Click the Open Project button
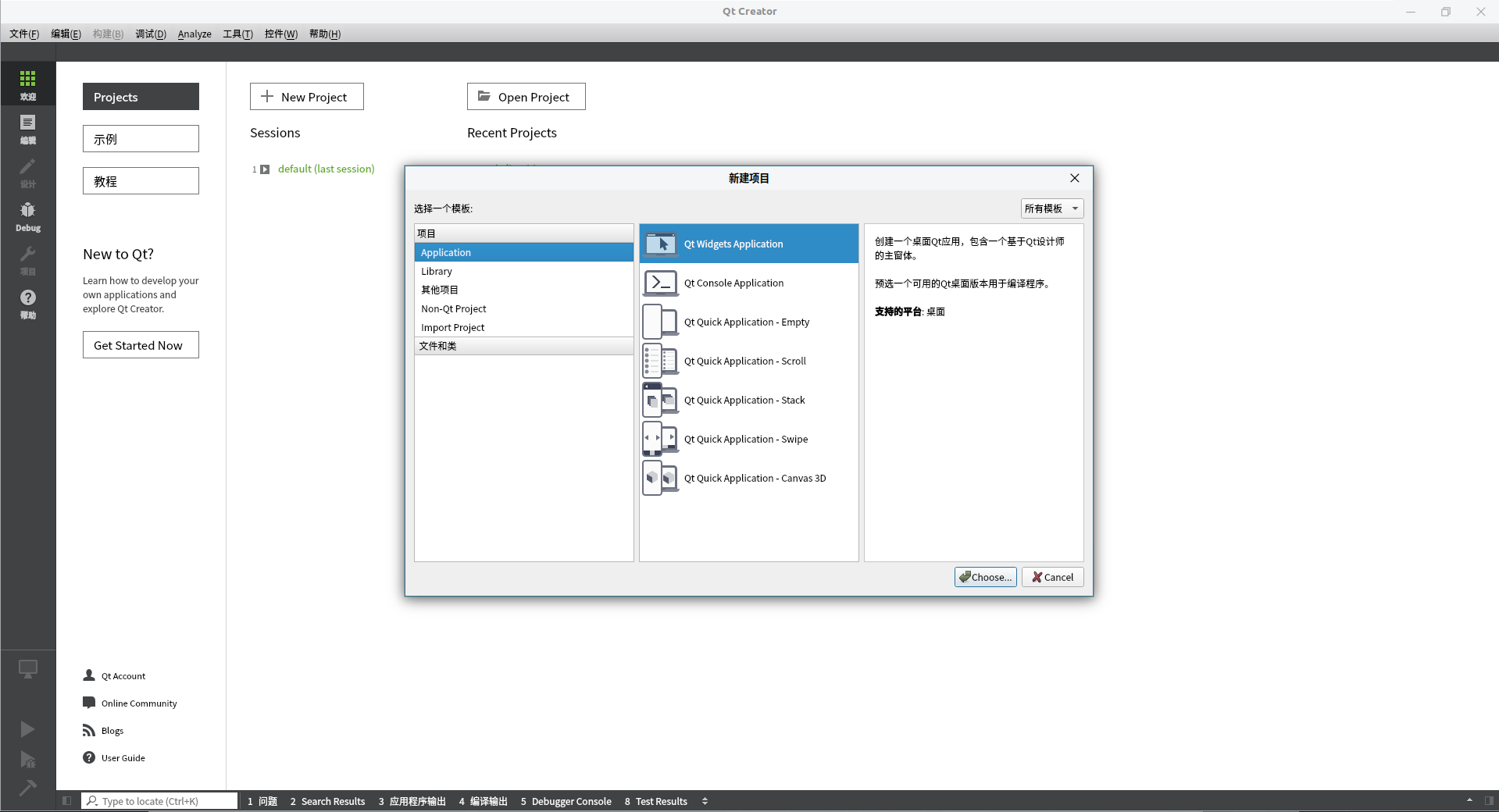The image size is (1499, 812). click(526, 97)
